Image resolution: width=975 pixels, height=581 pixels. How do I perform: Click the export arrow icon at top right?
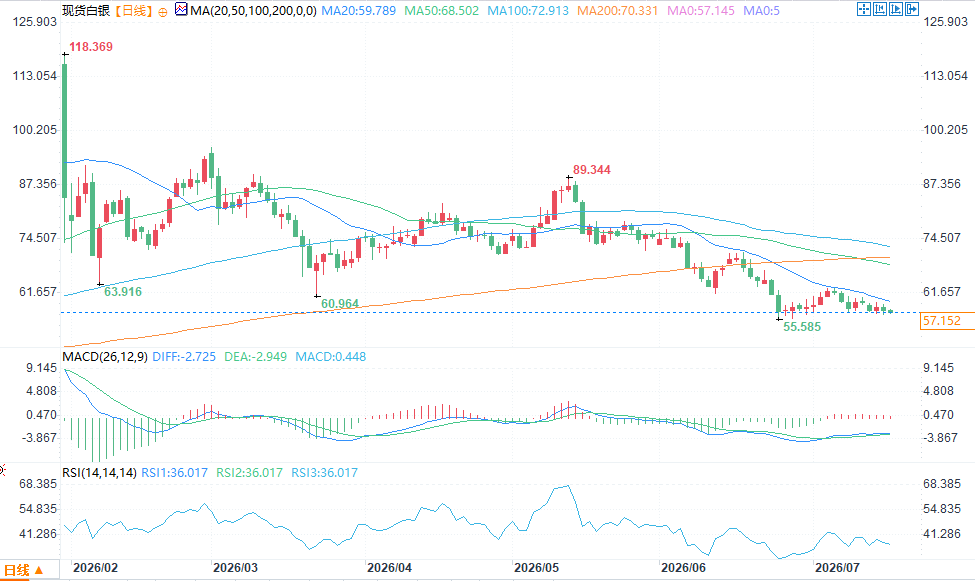[x=912, y=9]
